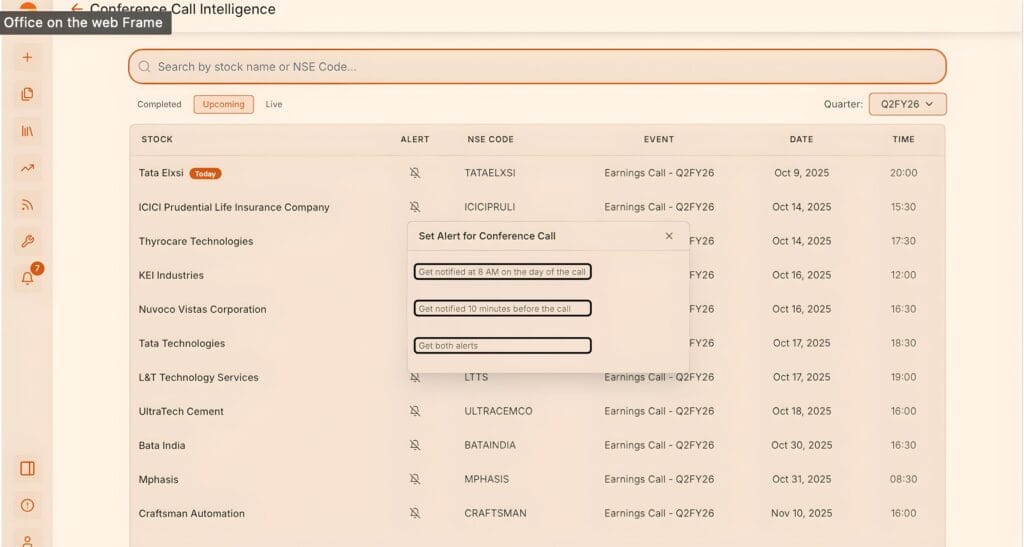This screenshot has height=547, width=1024.
Task: Switch to the Completed tab
Action: coord(159,104)
